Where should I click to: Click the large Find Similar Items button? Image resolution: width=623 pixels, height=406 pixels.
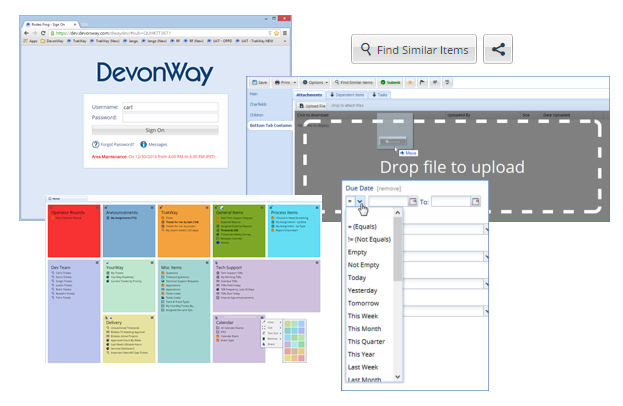[x=414, y=49]
